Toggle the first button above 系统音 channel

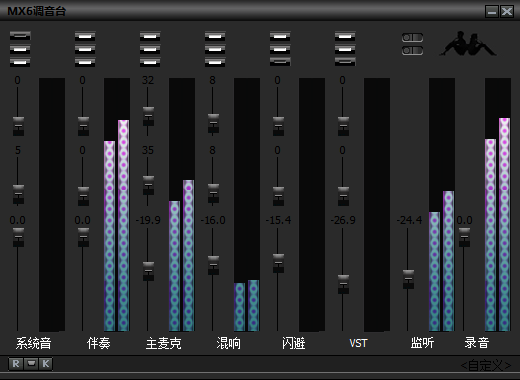point(20,36)
